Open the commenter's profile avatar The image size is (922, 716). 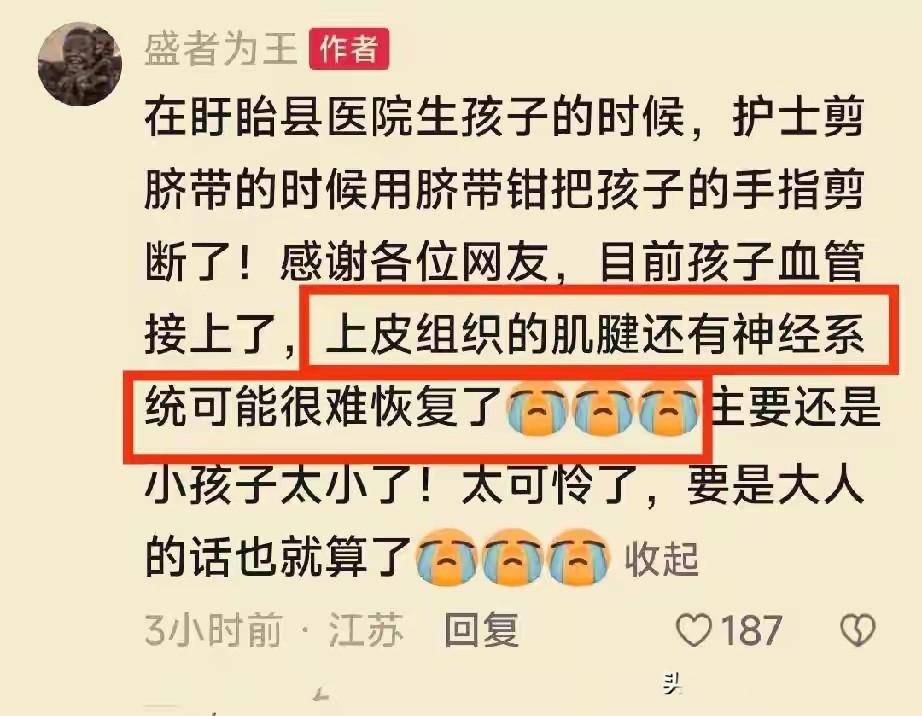pyautogui.click(x=79, y=63)
